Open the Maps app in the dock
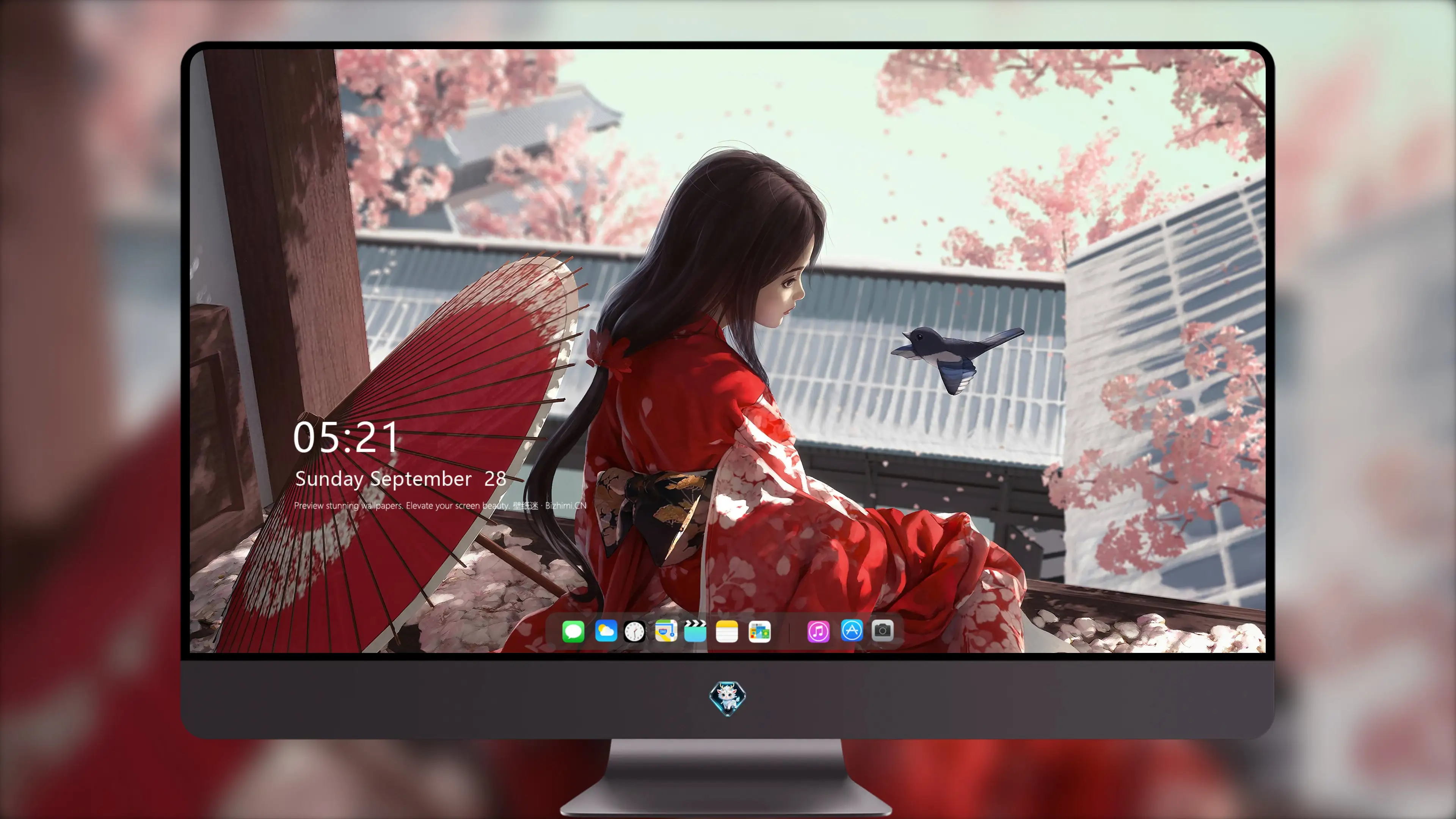Screen dimensions: 1456x819 (x=666, y=631)
